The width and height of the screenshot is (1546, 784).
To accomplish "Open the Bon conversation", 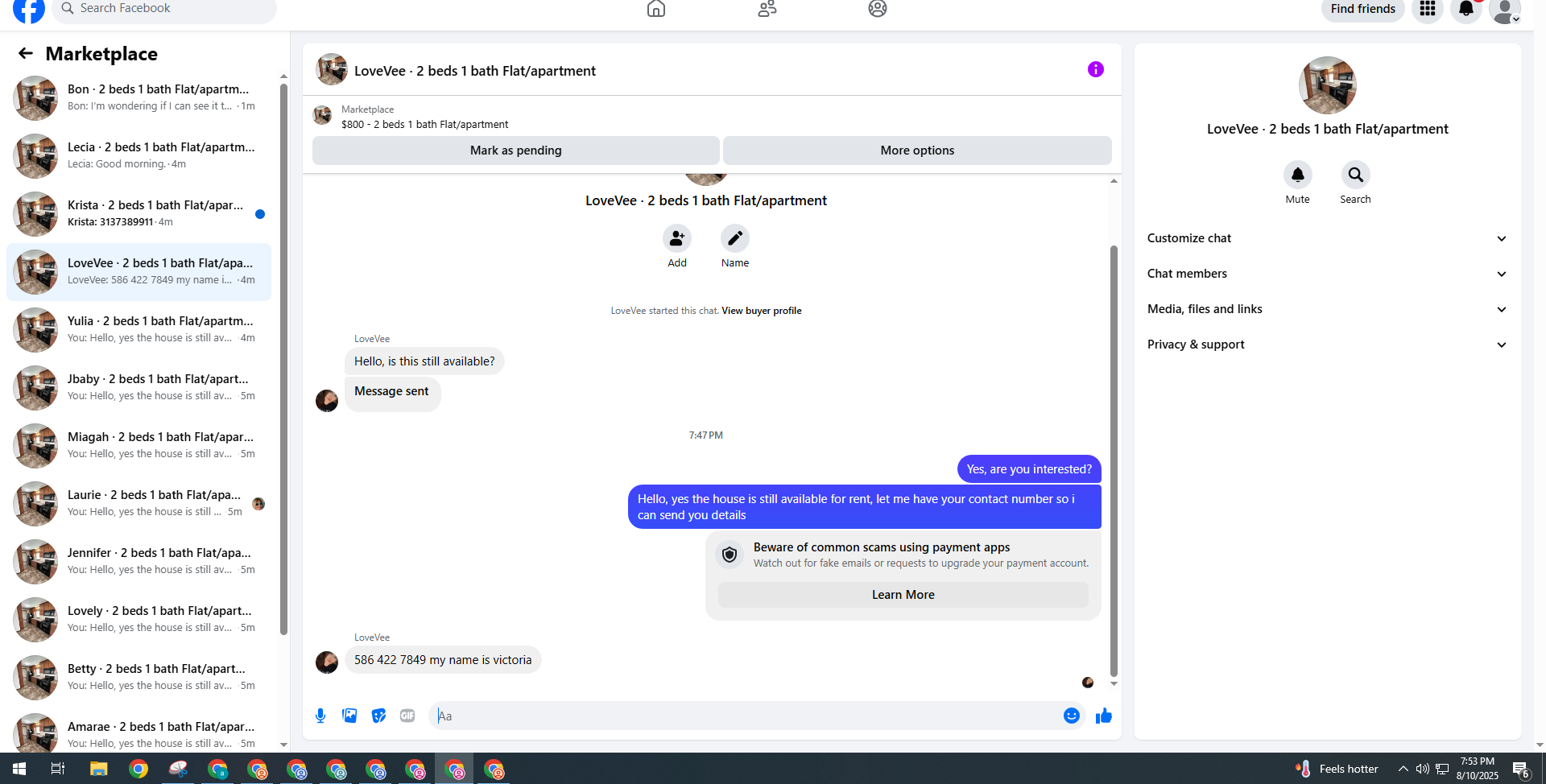I will coord(138,98).
